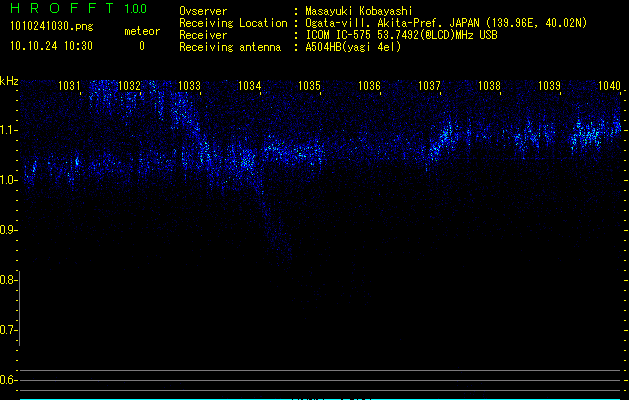Click the Receiving antenna label
Screen dimensions: 629x400
(230, 47)
